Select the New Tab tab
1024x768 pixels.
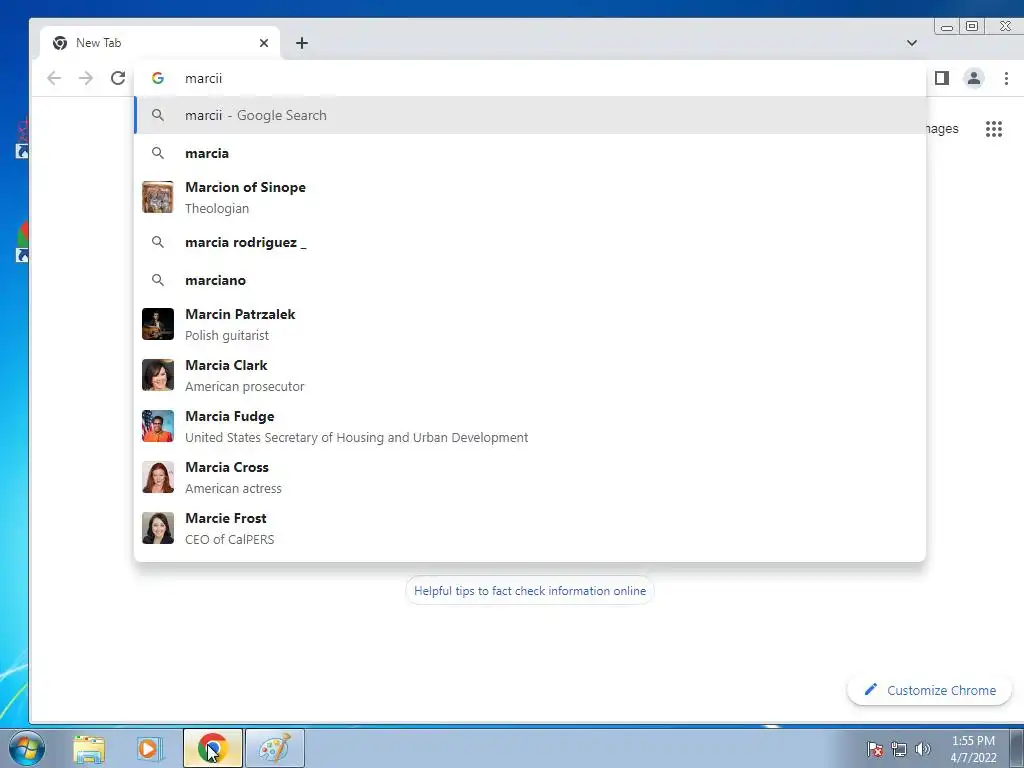pos(160,43)
